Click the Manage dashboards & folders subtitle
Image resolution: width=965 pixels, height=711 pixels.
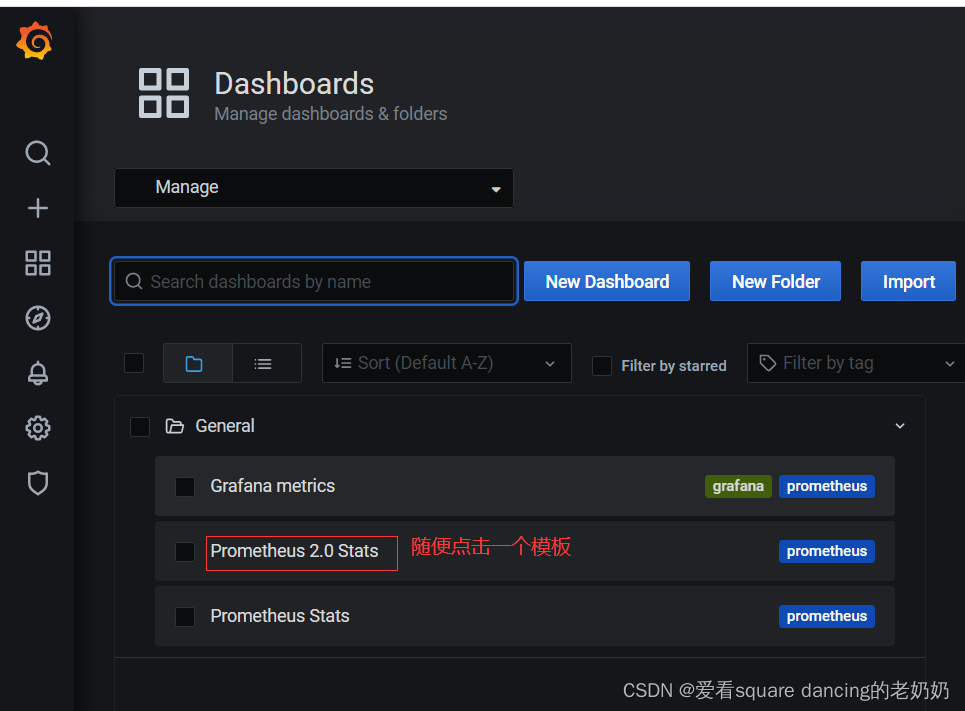(x=330, y=114)
